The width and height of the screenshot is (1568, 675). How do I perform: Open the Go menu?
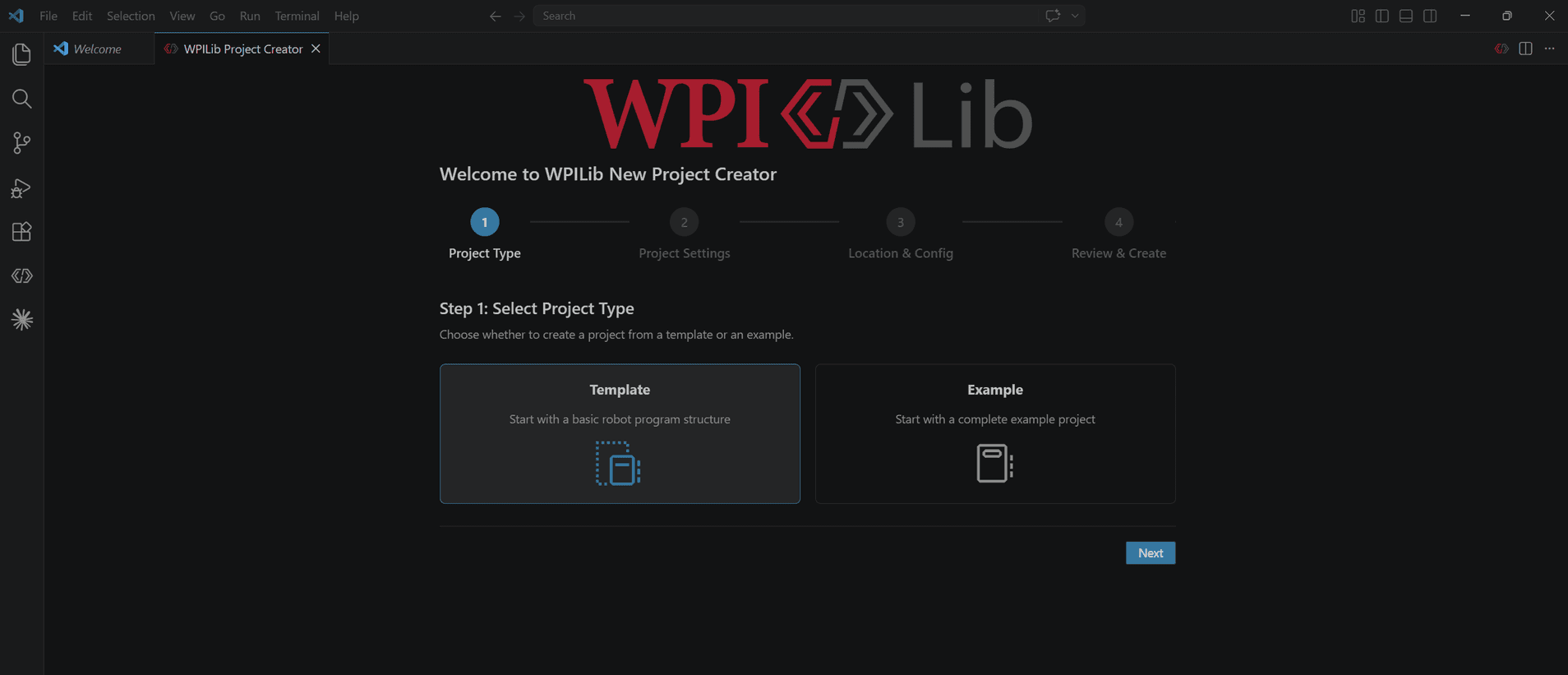[x=217, y=16]
